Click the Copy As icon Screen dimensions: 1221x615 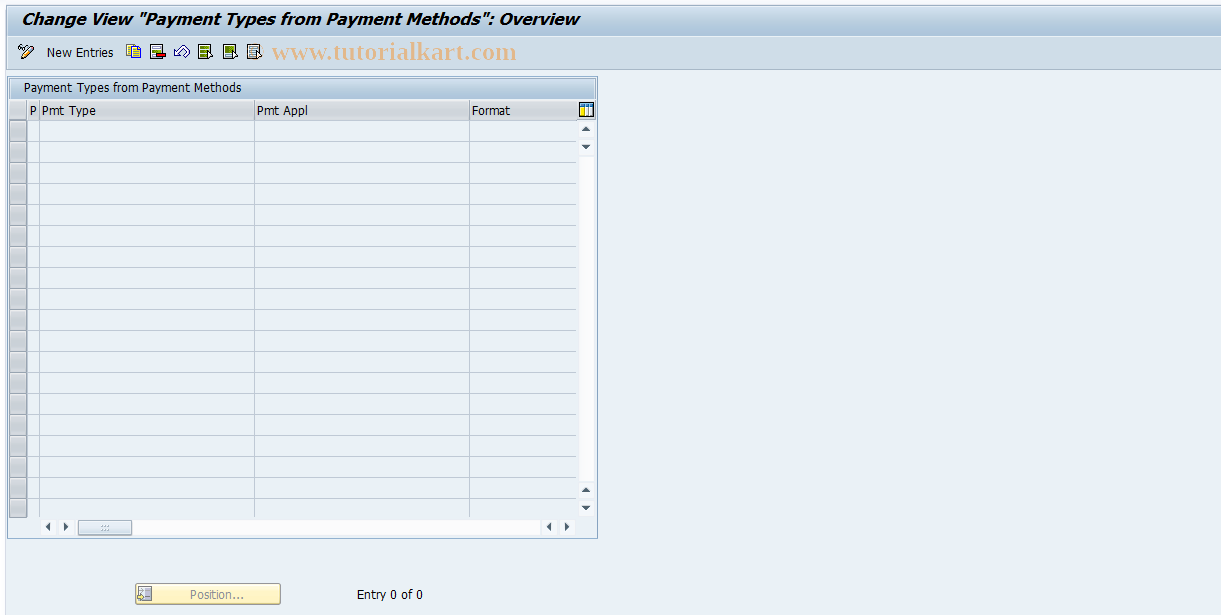(x=134, y=52)
